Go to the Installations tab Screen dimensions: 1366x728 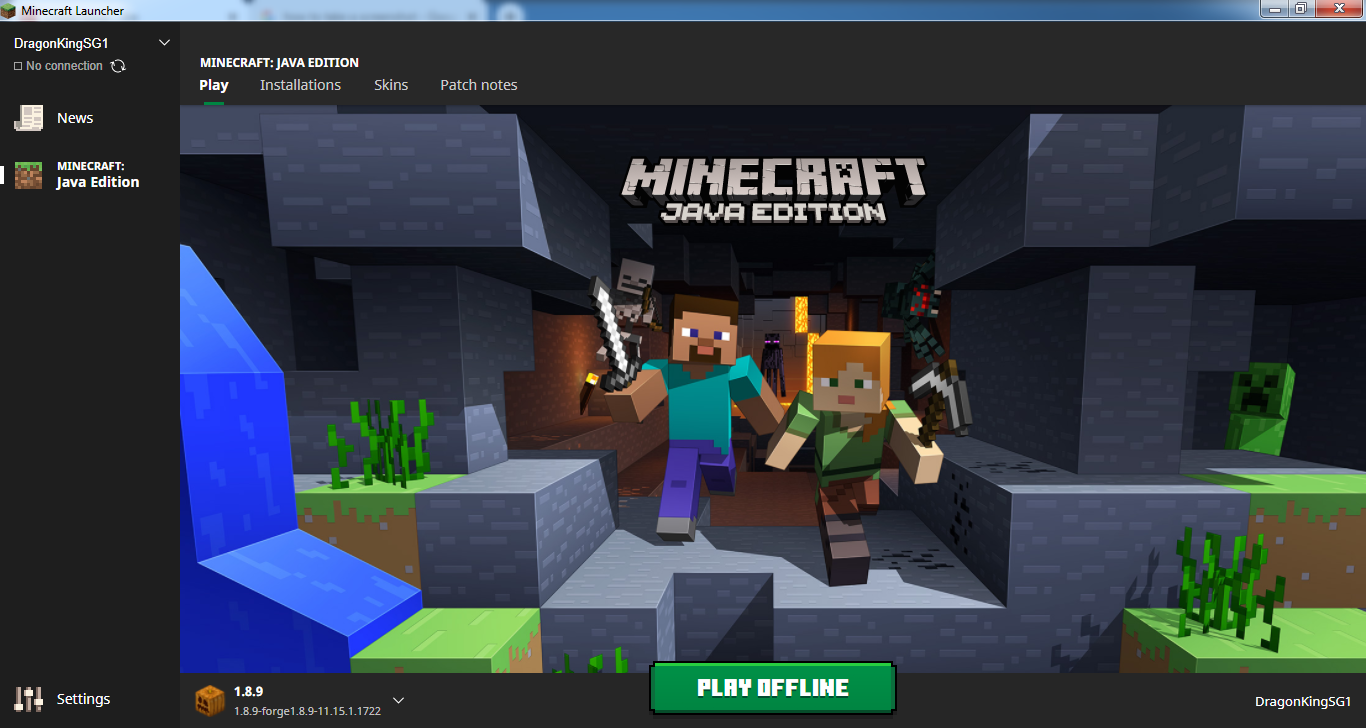(300, 85)
